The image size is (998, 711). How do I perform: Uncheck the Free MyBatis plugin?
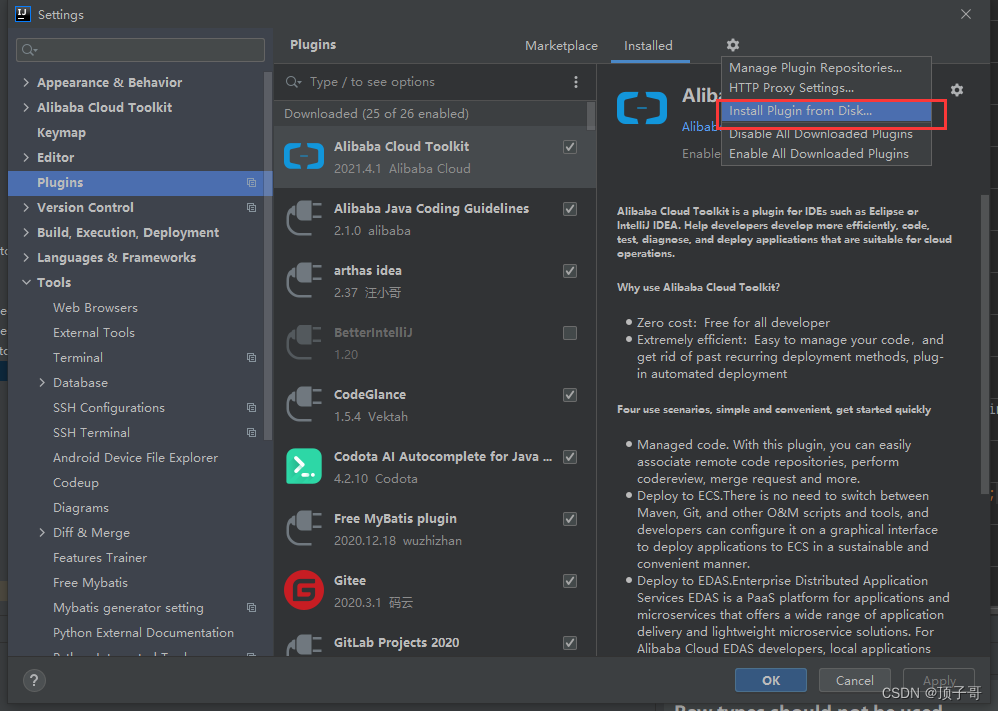click(570, 519)
